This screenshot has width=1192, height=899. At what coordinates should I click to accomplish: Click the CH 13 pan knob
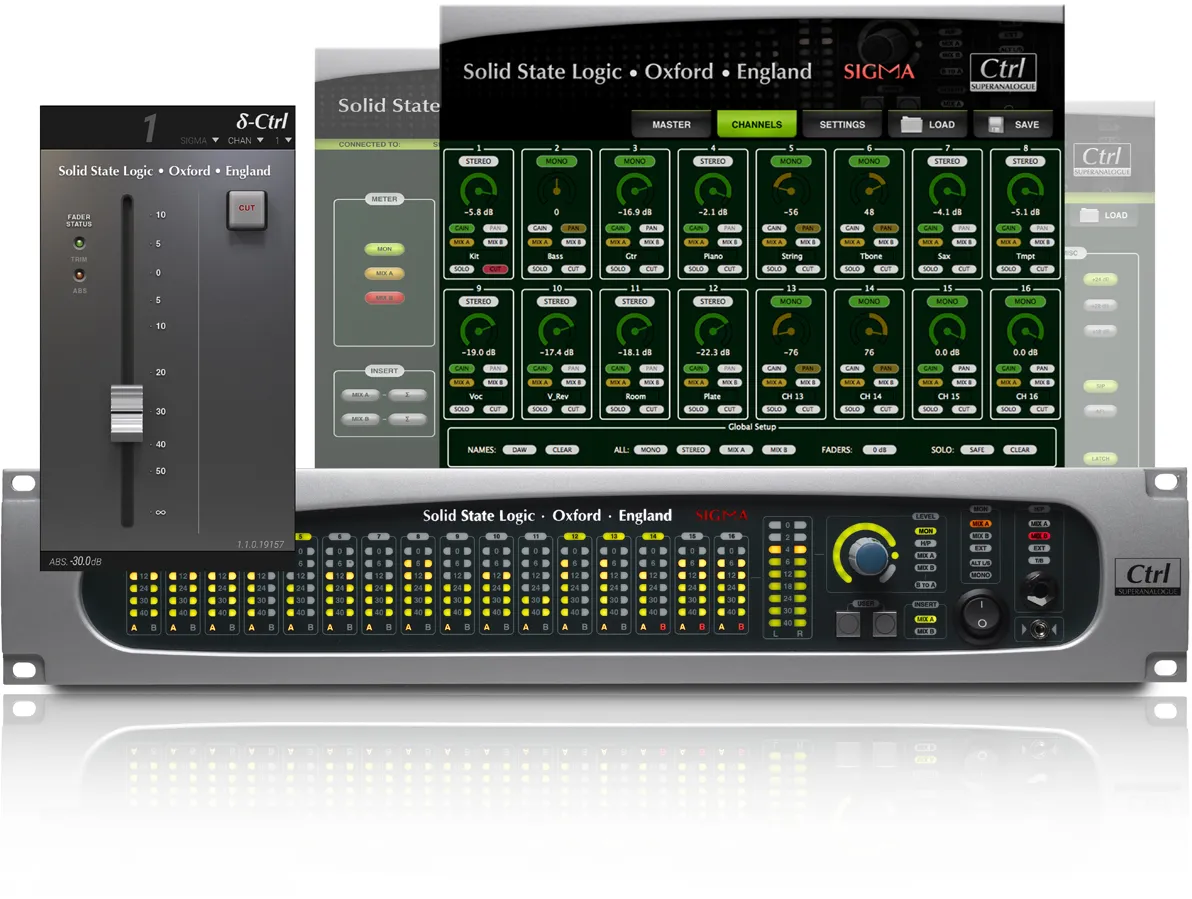point(791,329)
